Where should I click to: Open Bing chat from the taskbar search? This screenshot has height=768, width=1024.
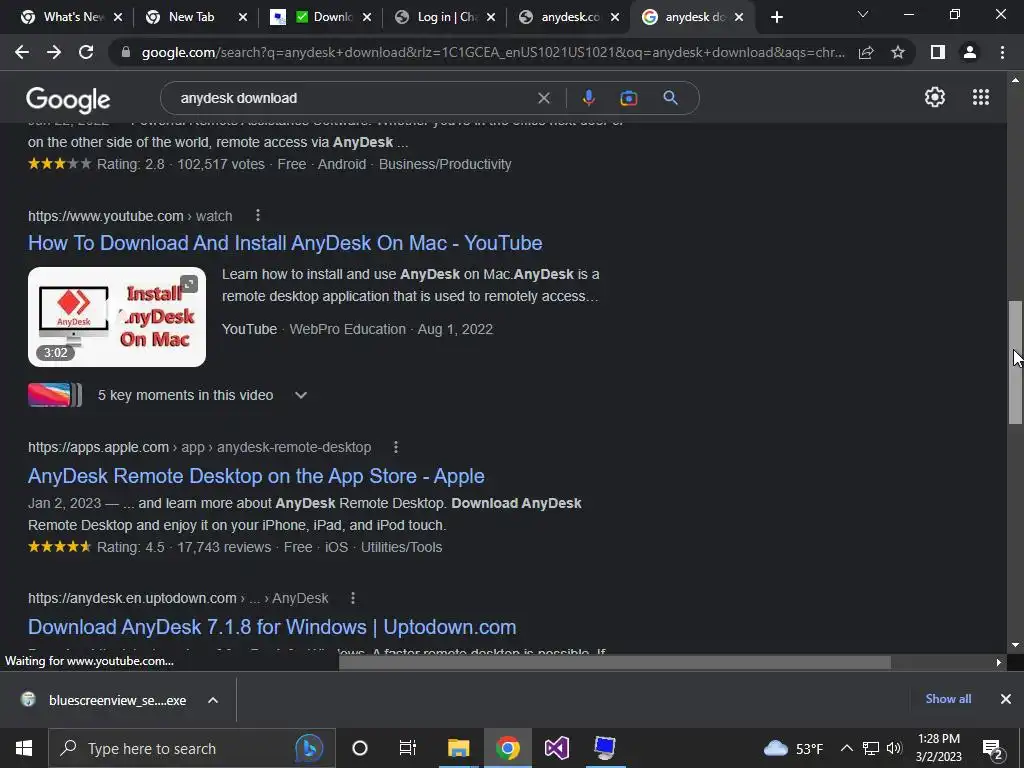pyautogui.click(x=309, y=748)
